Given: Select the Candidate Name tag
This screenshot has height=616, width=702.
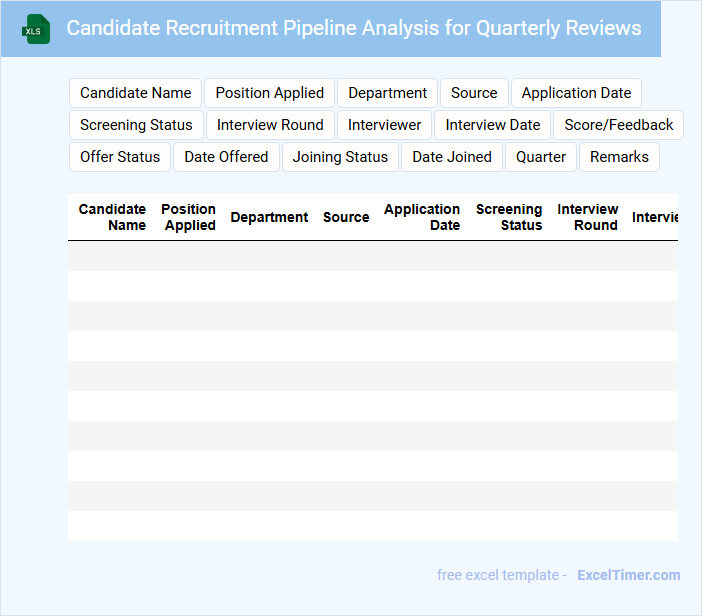Looking at the screenshot, I should [136, 93].
